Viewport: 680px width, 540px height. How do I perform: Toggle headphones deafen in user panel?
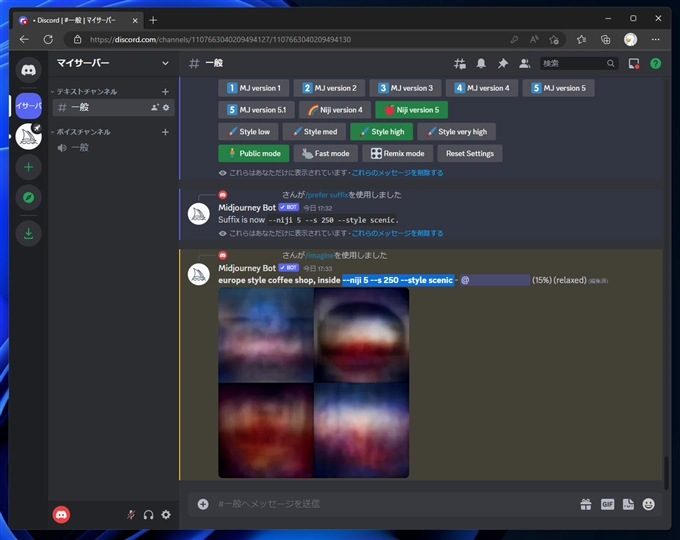click(148, 515)
